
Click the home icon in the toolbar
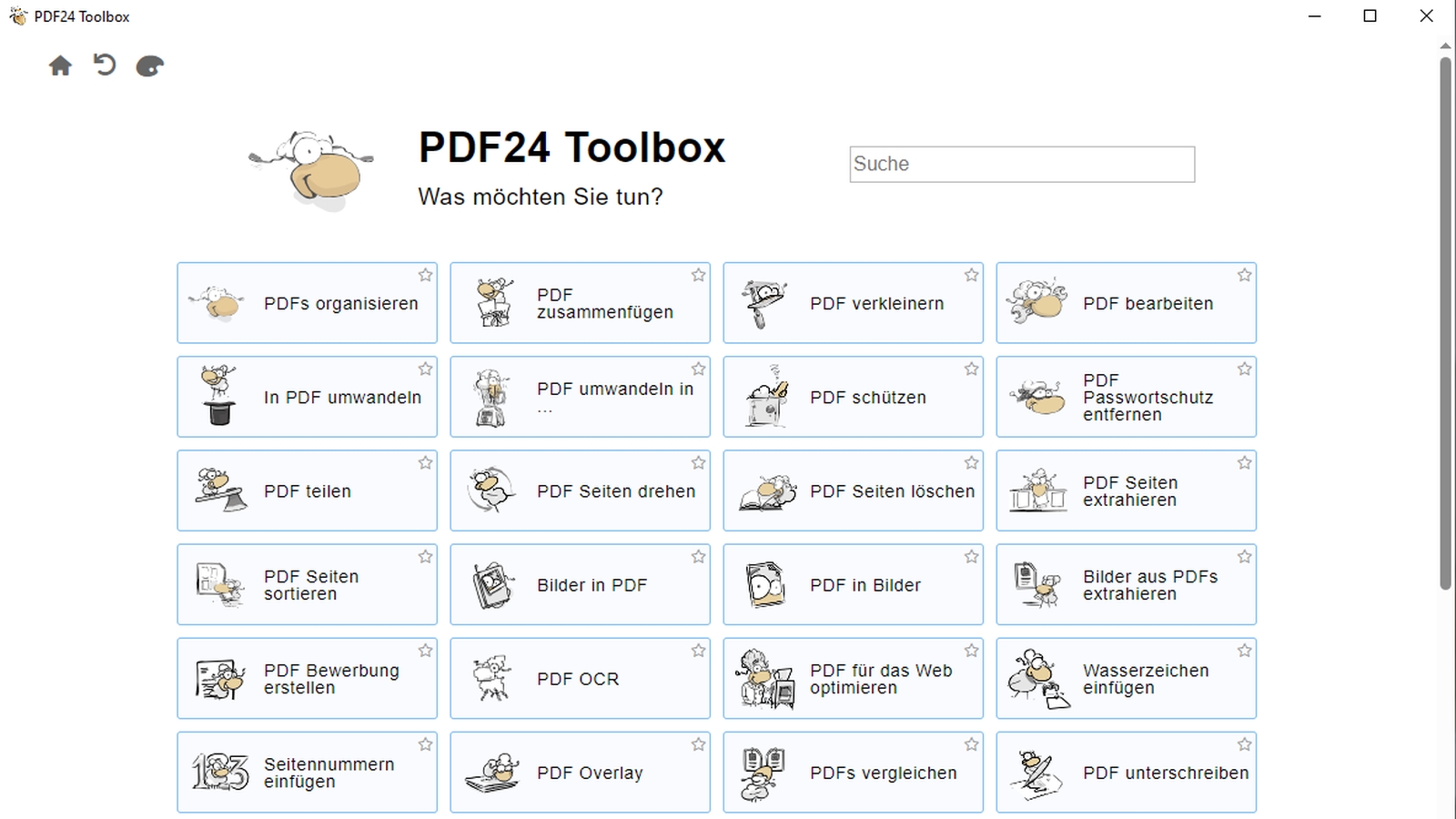click(60, 65)
